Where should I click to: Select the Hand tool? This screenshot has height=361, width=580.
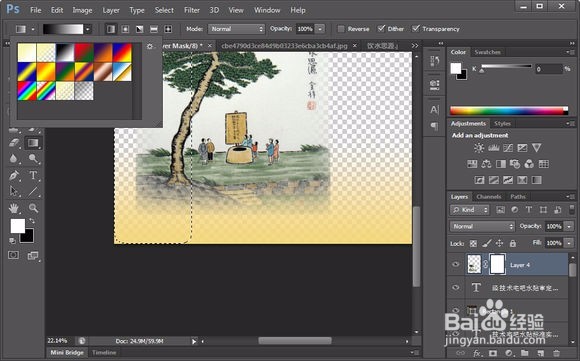(14, 208)
